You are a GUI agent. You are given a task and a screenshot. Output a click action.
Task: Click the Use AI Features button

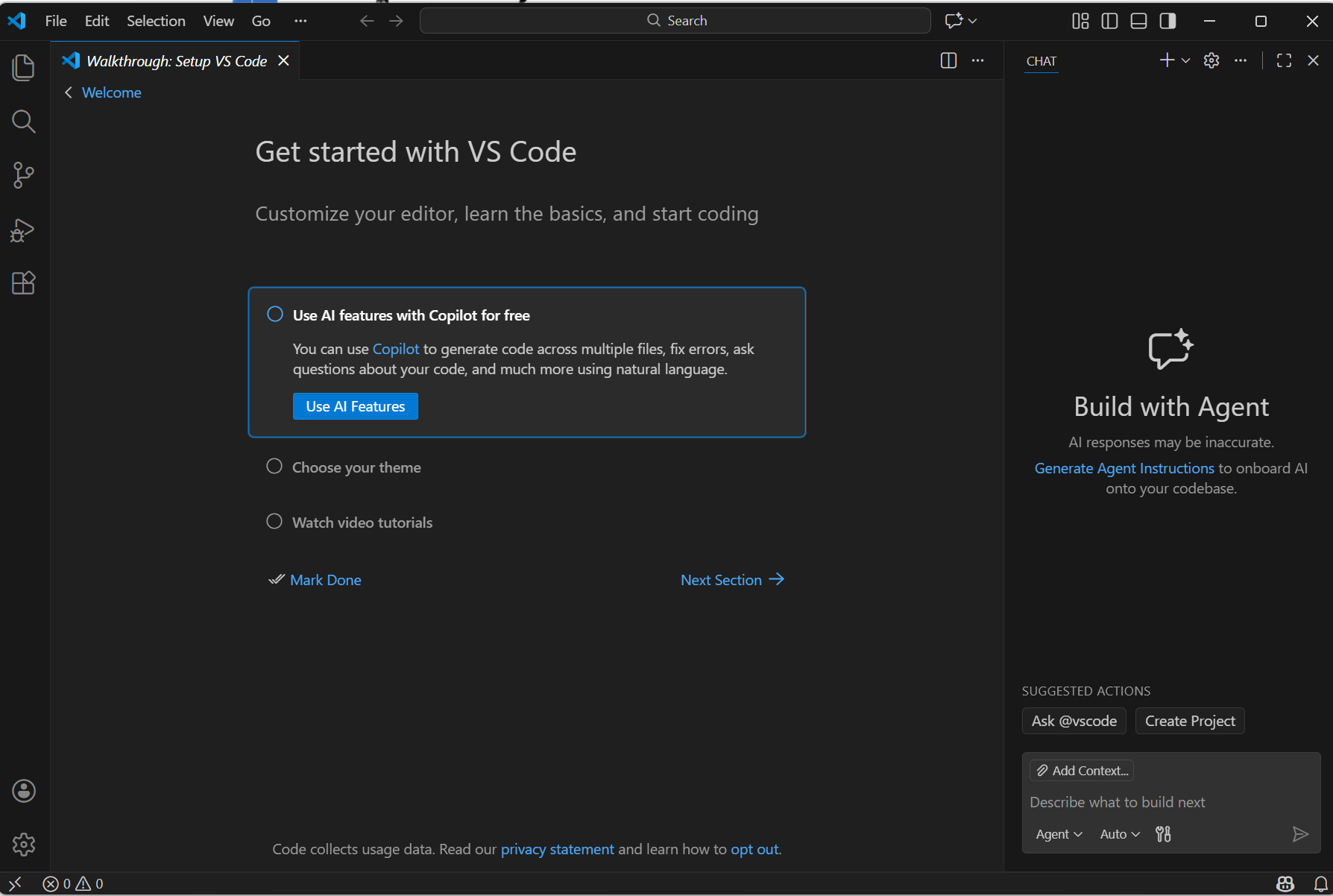pyautogui.click(x=355, y=406)
